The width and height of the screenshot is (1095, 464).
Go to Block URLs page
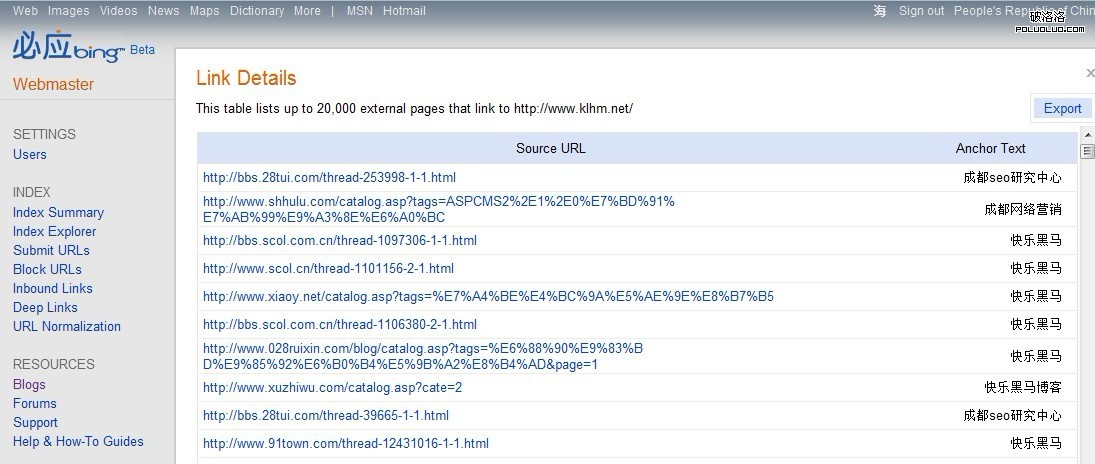(x=47, y=269)
